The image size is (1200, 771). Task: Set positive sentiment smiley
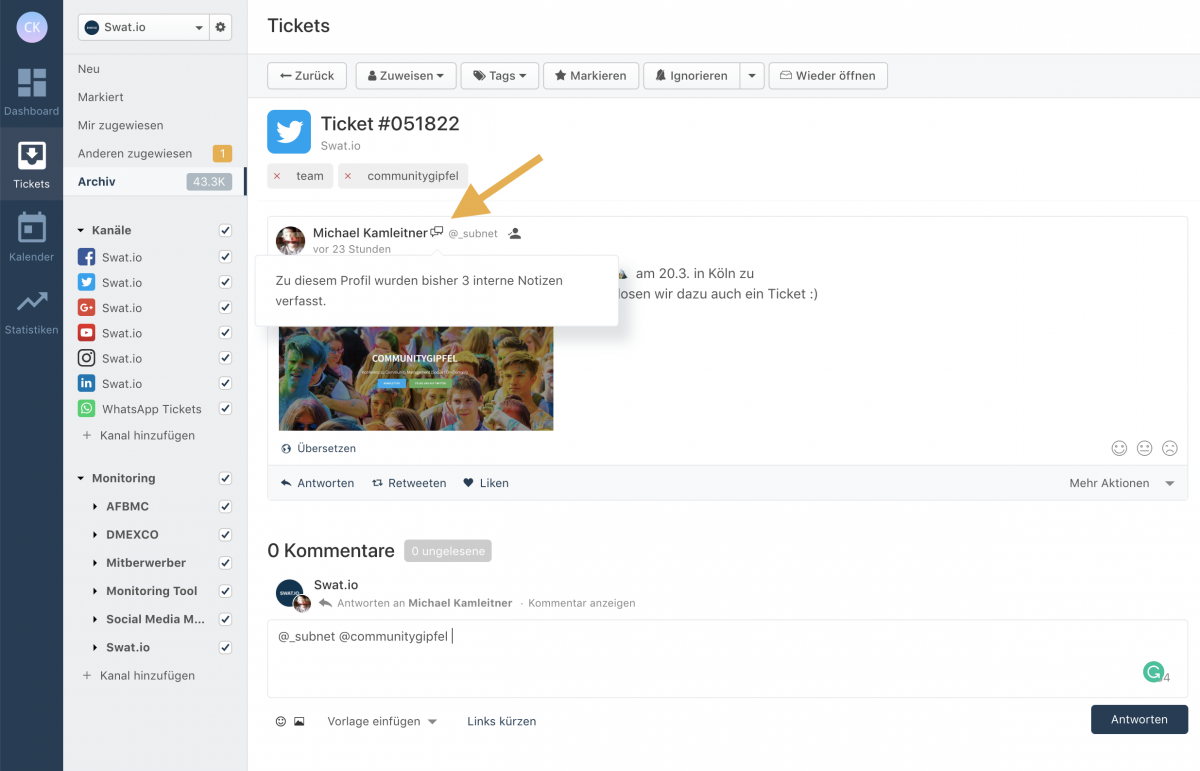pyautogui.click(x=1119, y=448)
